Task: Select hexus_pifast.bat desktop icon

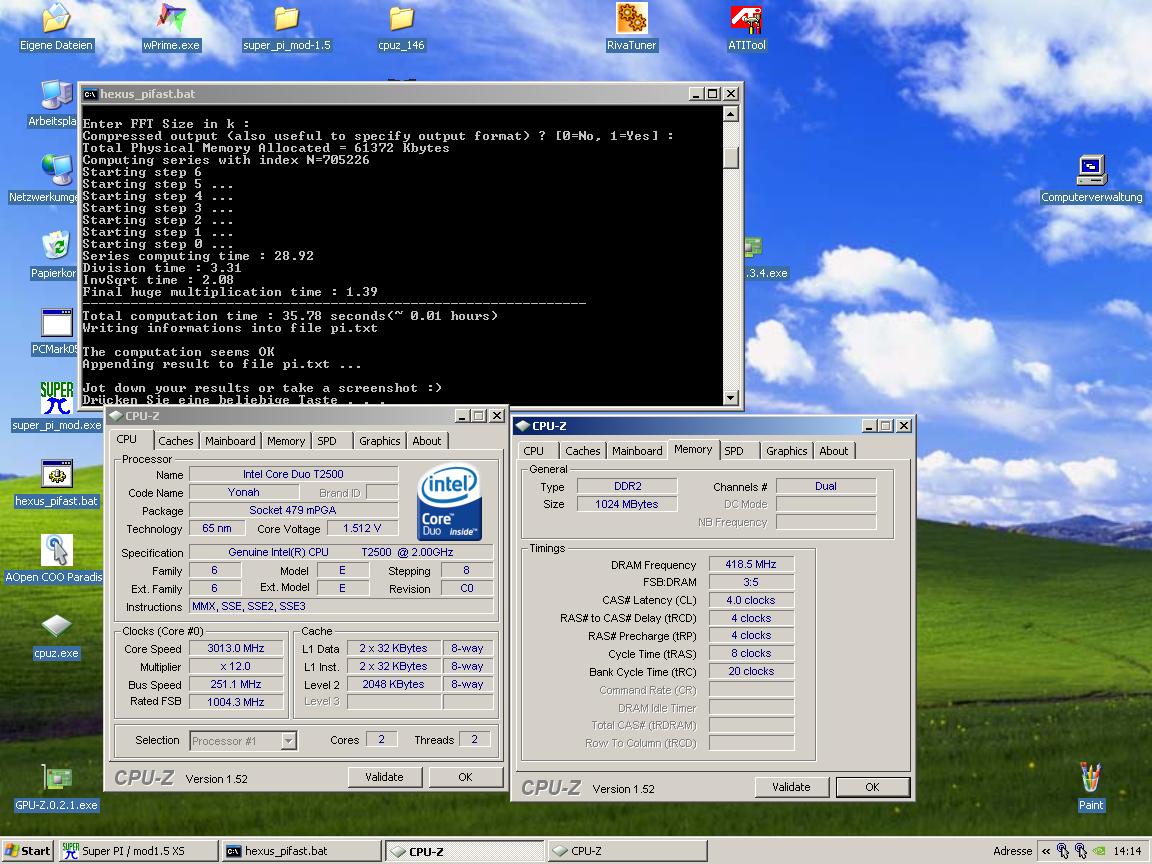Action: coord(56,475)
